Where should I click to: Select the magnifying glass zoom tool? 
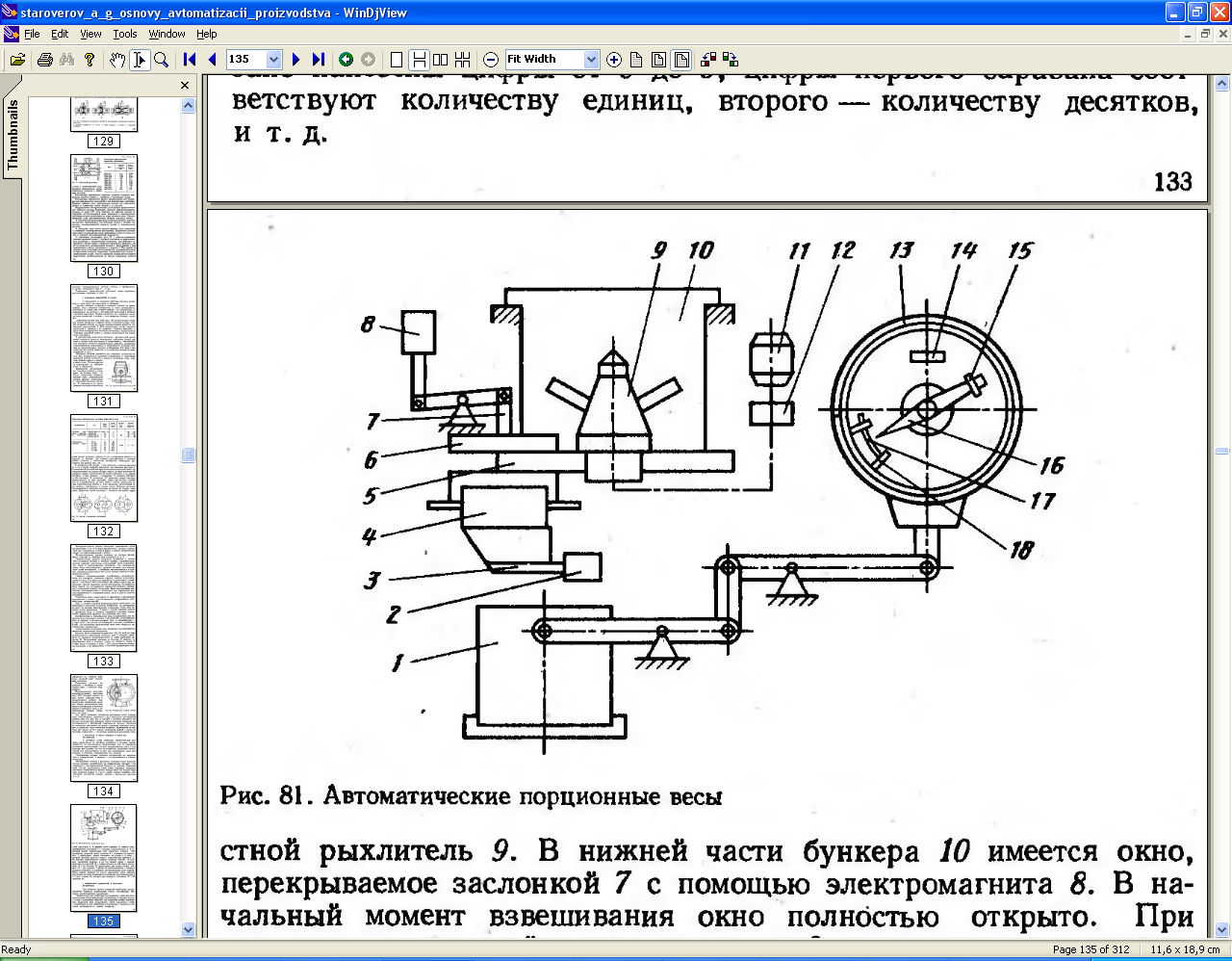point(162,59)
